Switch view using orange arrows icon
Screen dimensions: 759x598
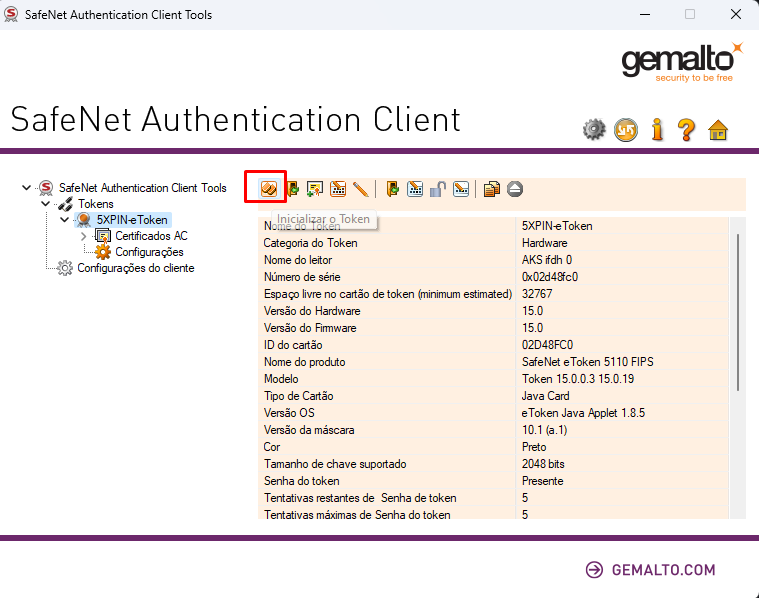pyautogui.click(x=626, y=129)
